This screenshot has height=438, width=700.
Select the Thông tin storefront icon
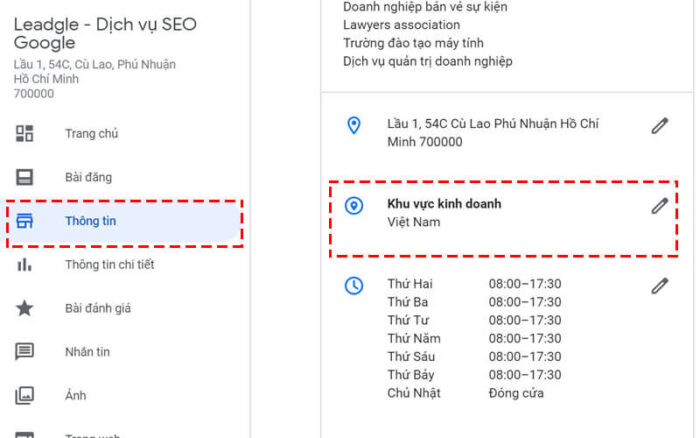(x=25, y=221)
